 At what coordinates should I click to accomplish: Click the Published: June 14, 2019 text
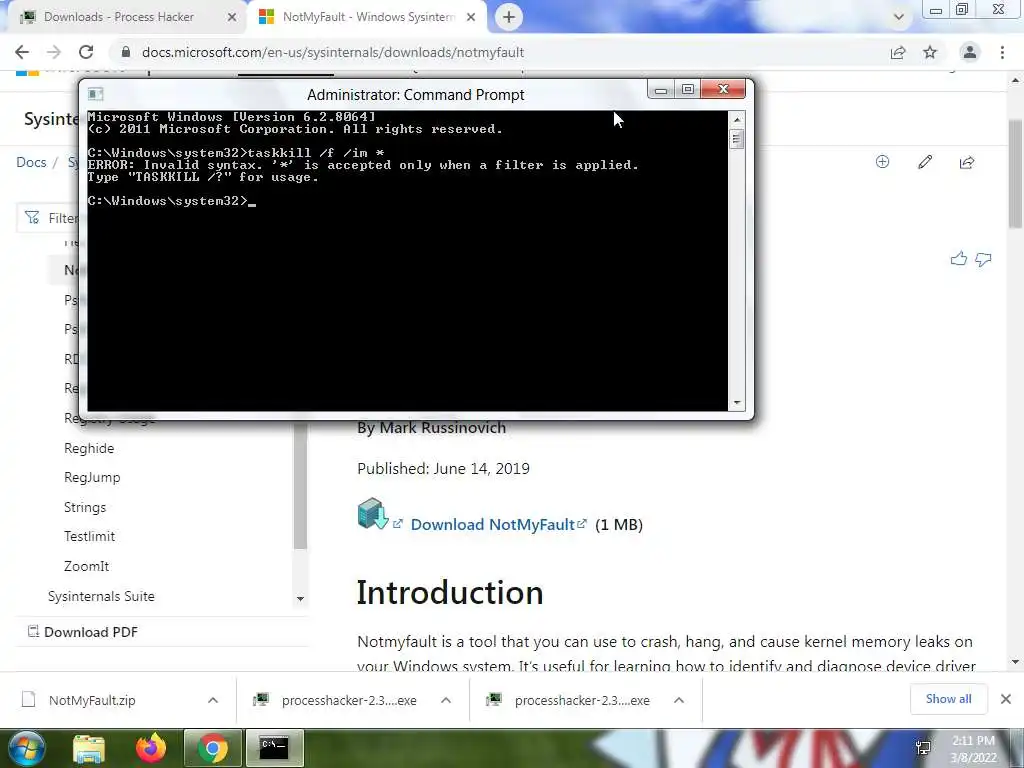(443, 469)
